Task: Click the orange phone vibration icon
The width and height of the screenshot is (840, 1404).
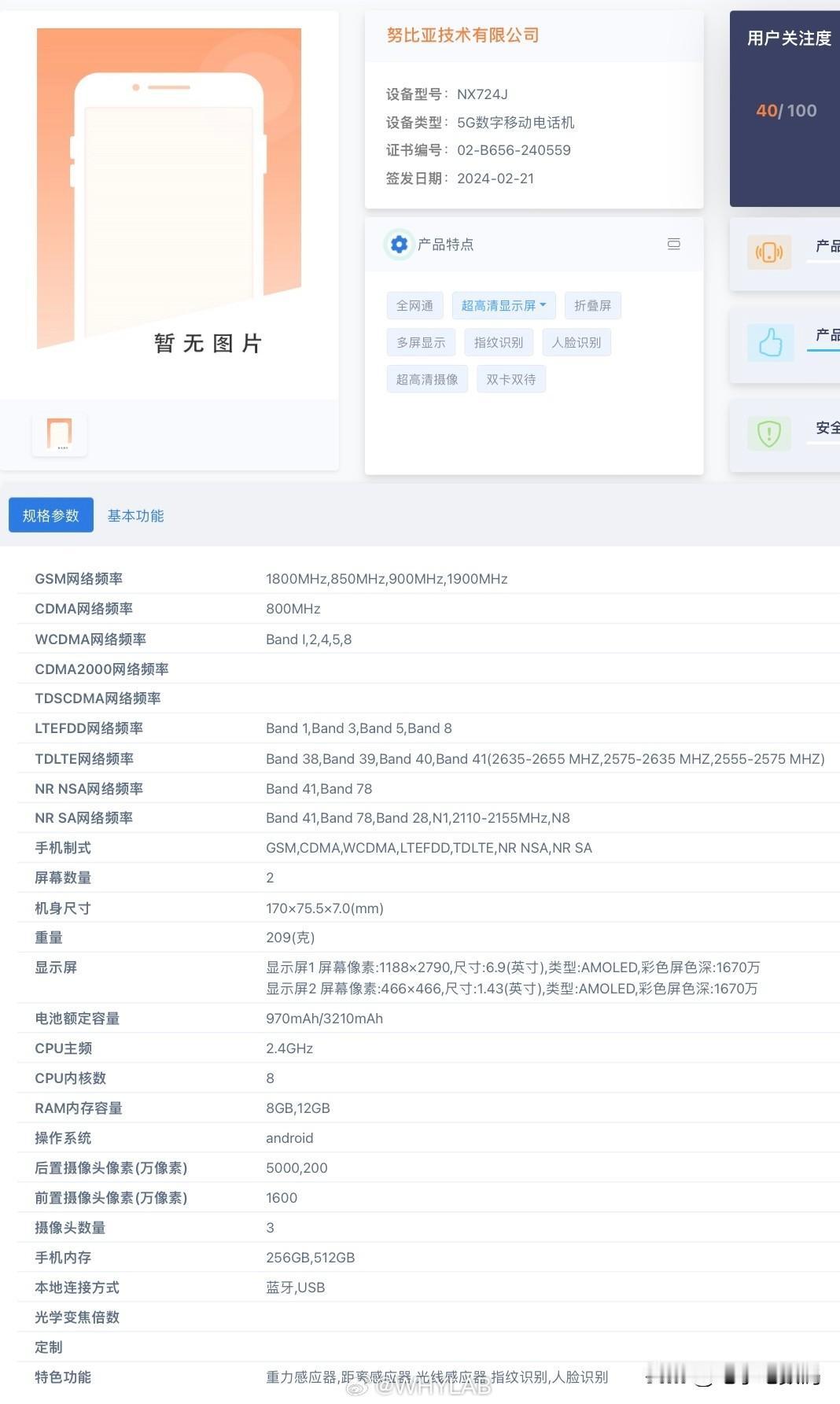Action: [769, 252]
